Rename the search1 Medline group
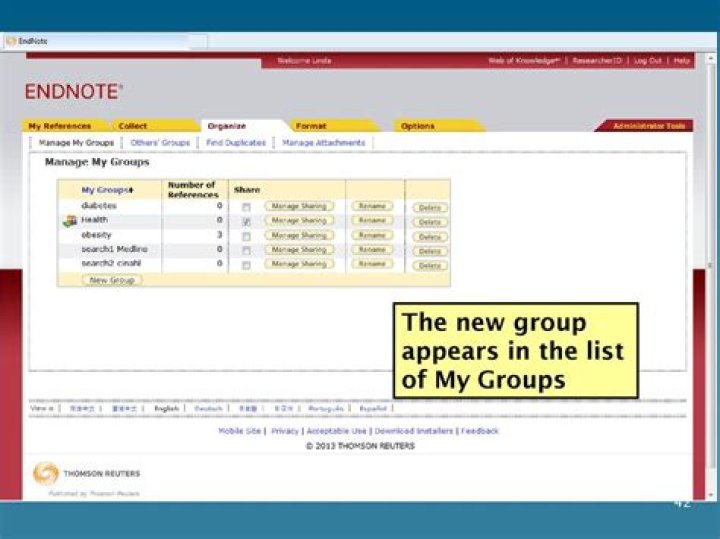Screen dimensions: 720x539 (x=372, y=249)
